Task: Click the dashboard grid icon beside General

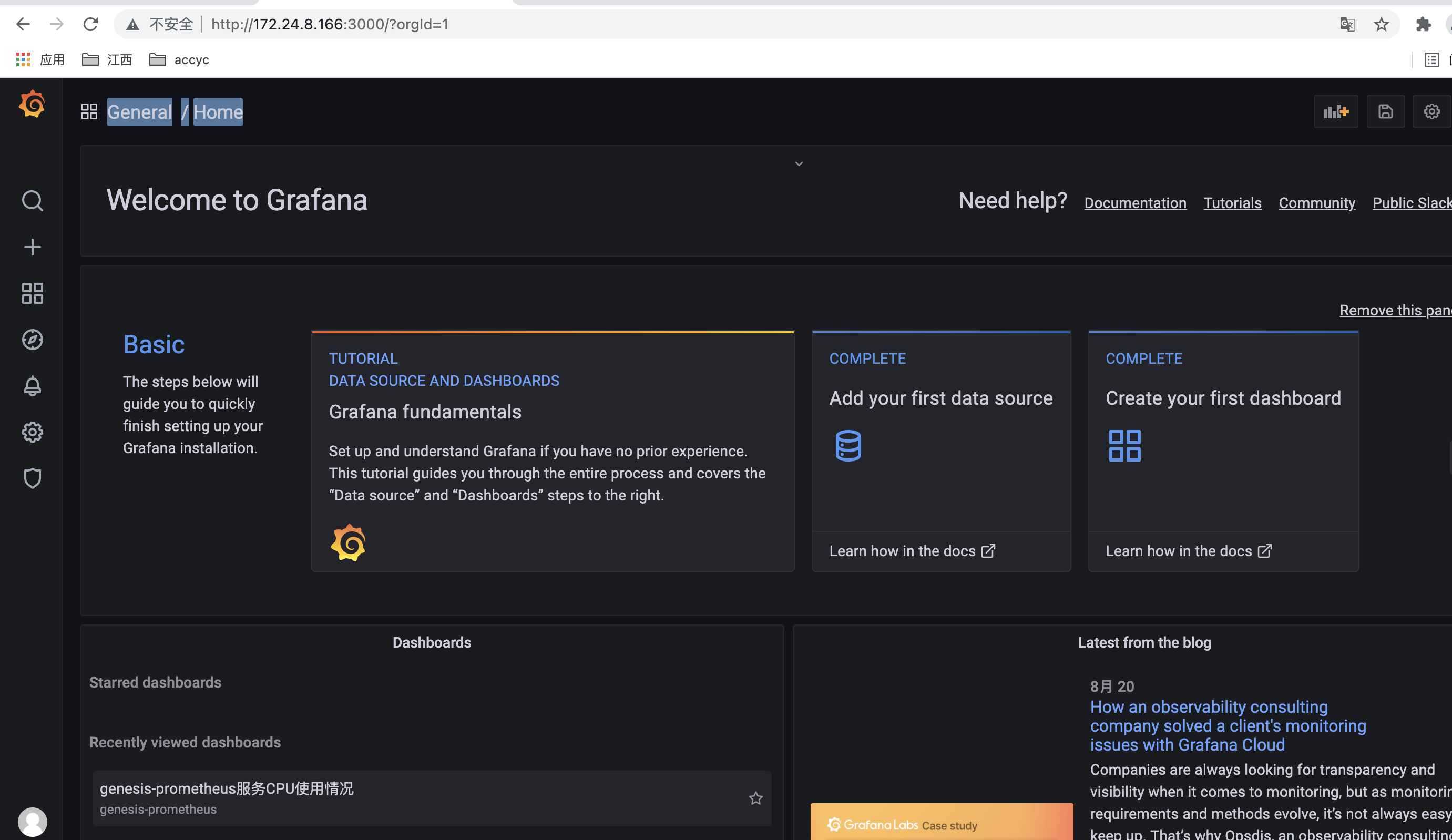Action: coord(89,112)
